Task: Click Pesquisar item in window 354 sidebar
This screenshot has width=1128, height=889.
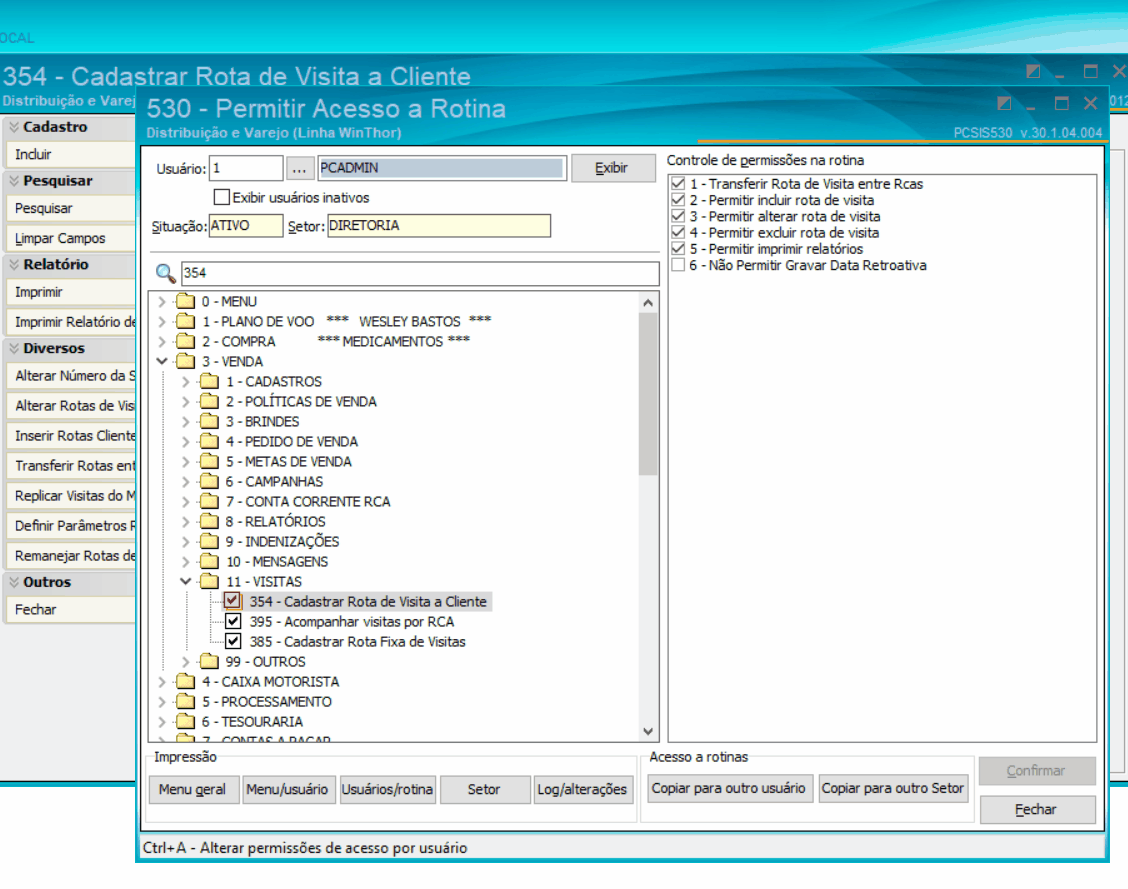Action: pyautogui.click(x=70, y=208)
